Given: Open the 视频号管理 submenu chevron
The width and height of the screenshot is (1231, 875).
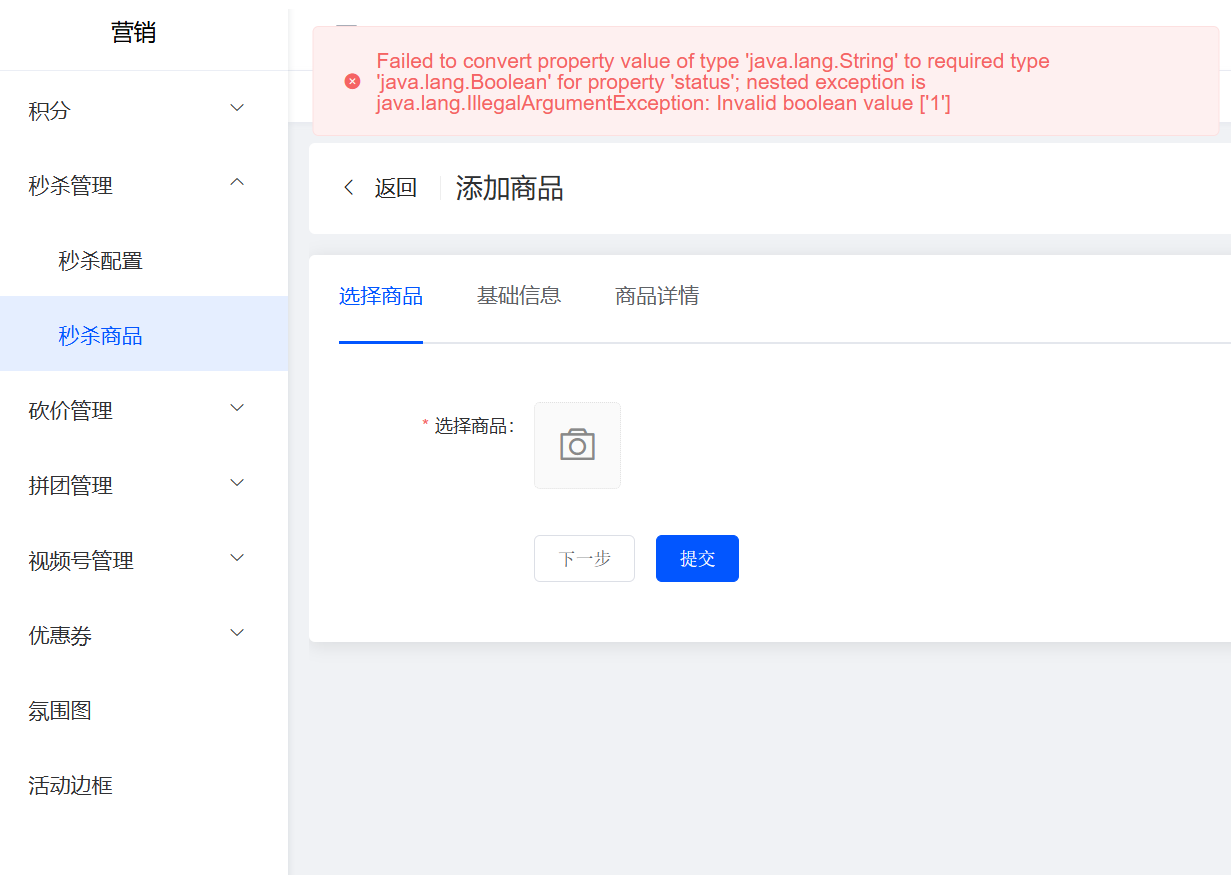Looking at the screenshot, I should (x=237, y=558).
